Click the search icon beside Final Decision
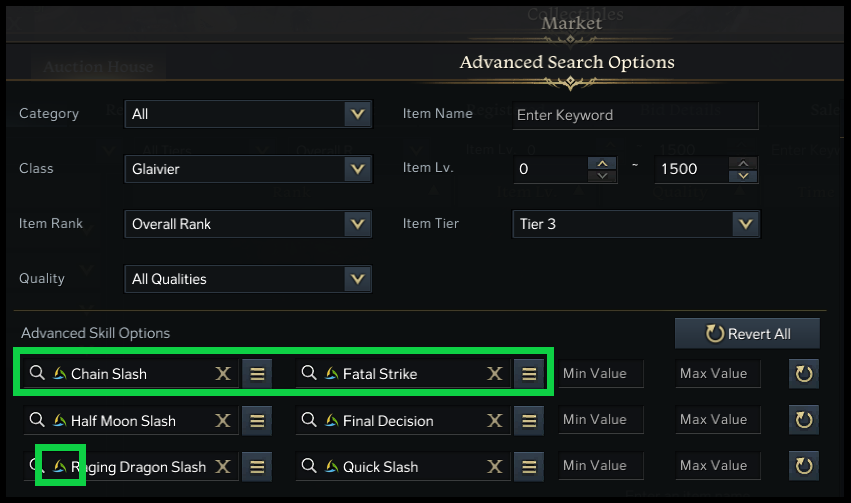The width and height of the screenshot is (851, 503). 309,420
